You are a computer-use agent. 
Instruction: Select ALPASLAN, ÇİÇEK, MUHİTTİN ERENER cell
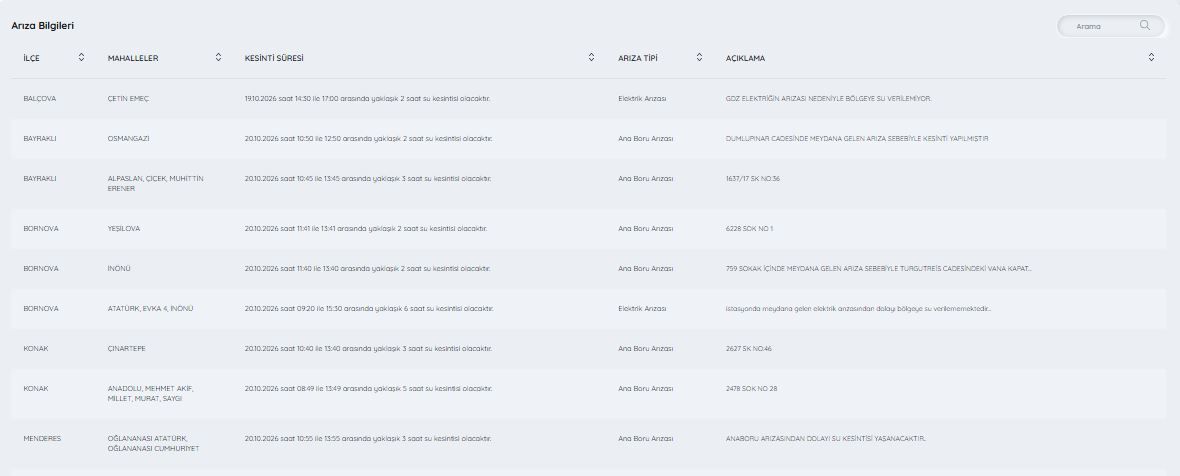coord(156,183)
